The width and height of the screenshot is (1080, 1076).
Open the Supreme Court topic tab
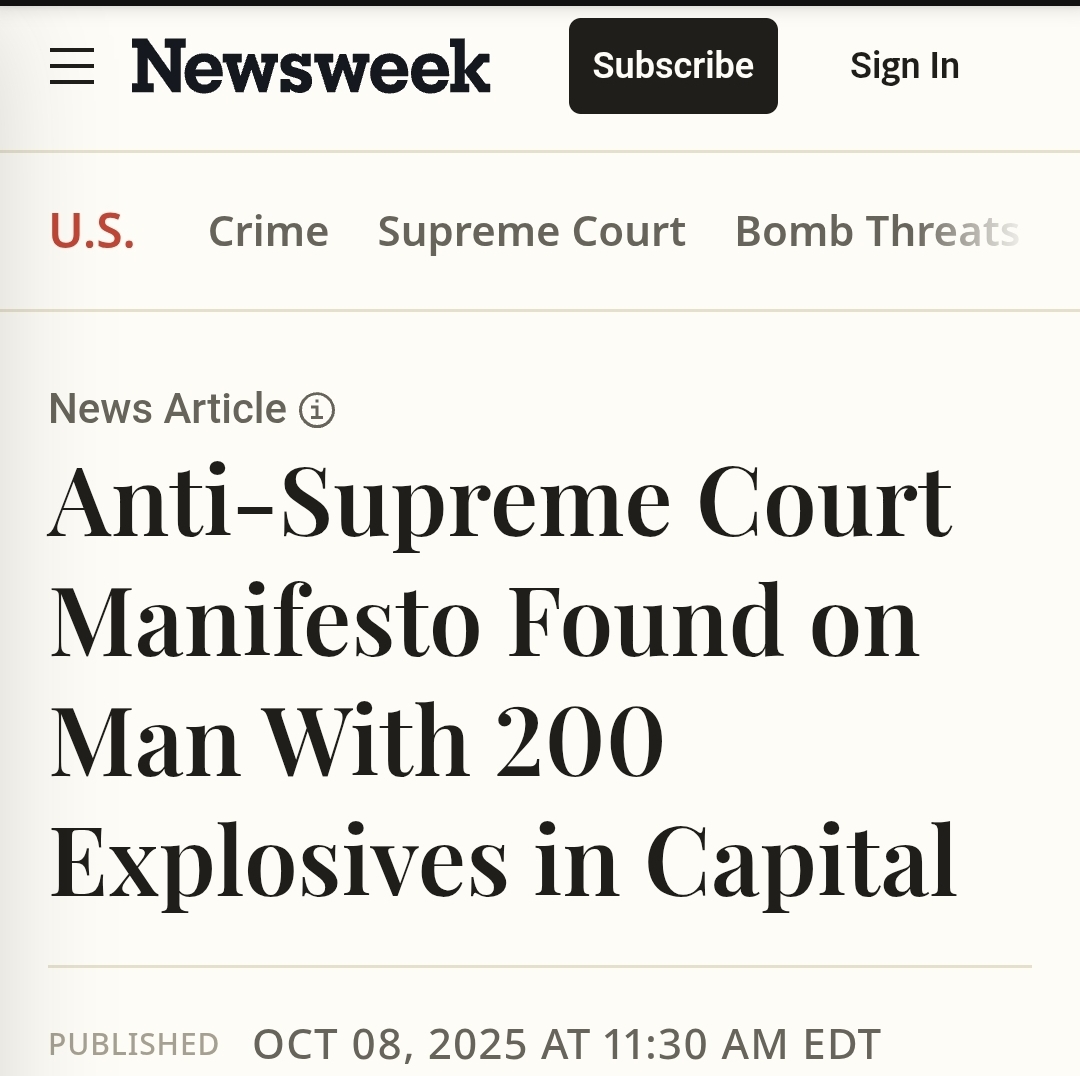(x=531, y=232)
